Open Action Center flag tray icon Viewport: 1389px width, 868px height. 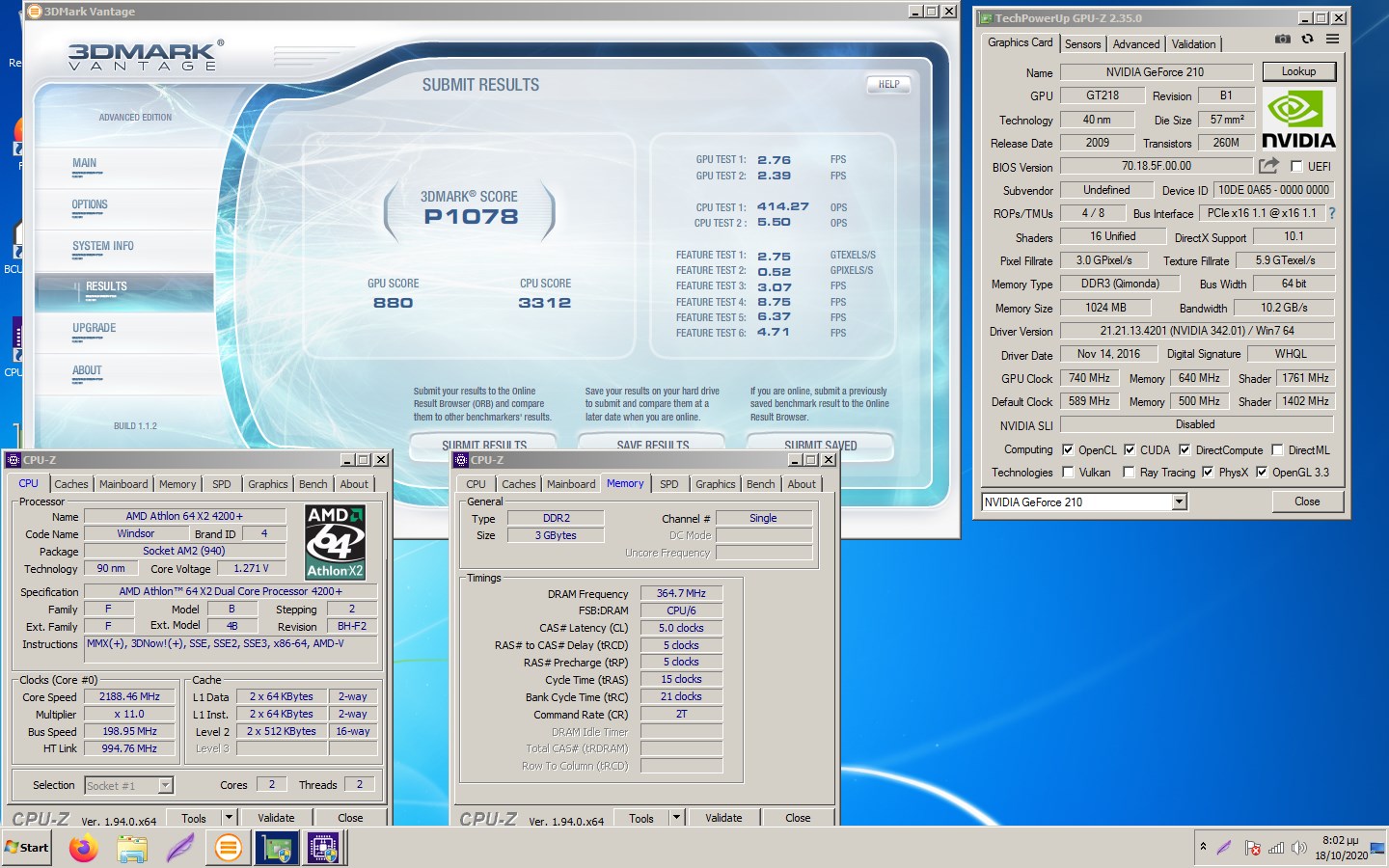pyautogui.click(x=1252, y=848)
